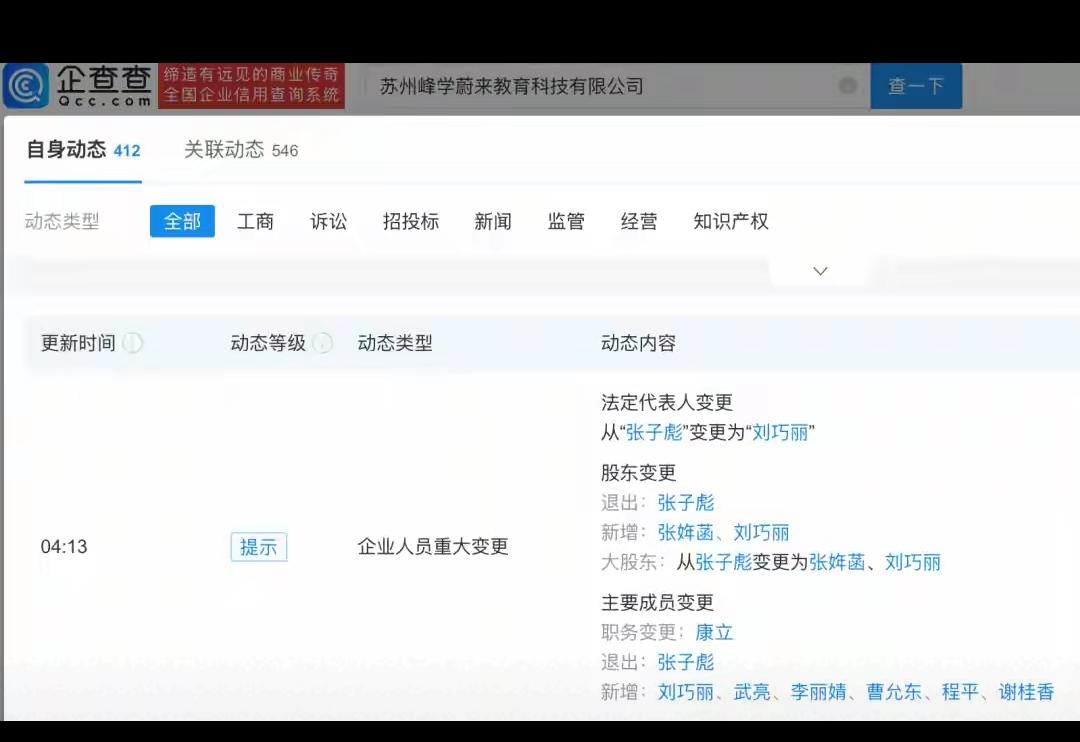Open 张子彪 link in 法定代表人变更
The width and height of the screenshot is (1080, 742).
pyautogui.click(x=654, y=432)
